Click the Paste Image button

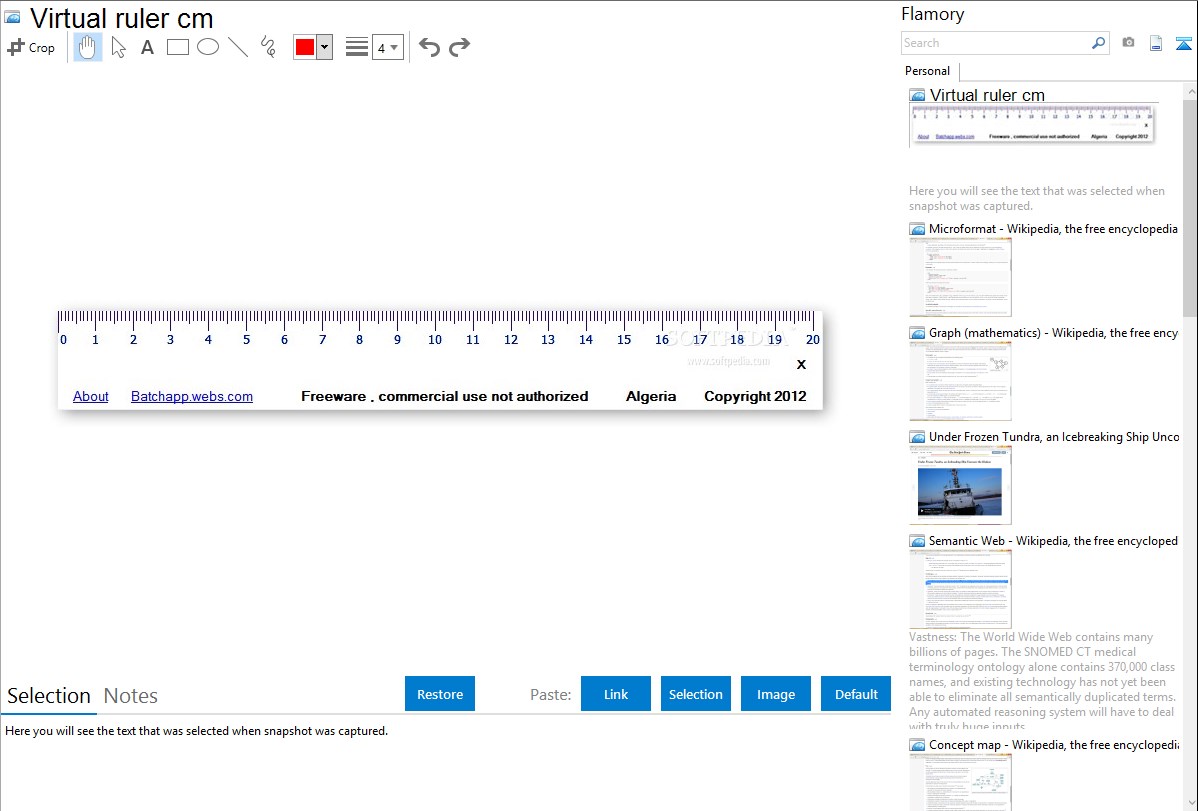[x=776, y=694]
